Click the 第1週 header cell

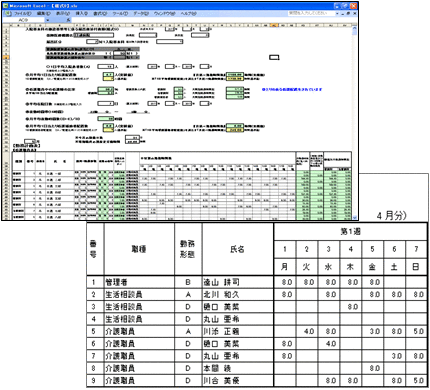[x=350, y=232]
